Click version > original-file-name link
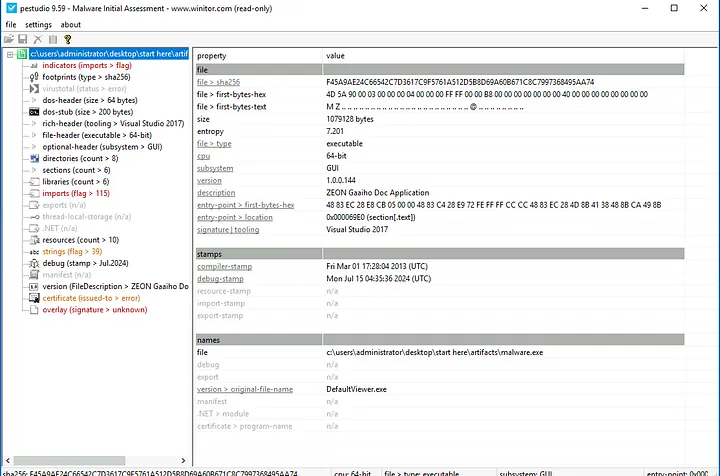The width and height of the screenshot is (720, 476). click(245, 389)
